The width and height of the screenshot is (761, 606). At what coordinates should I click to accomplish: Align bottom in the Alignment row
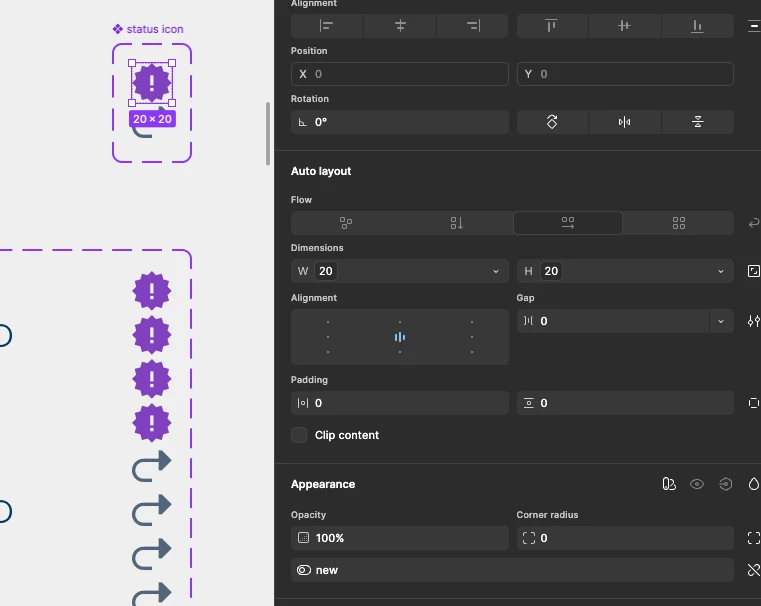(x=697, y=26)
